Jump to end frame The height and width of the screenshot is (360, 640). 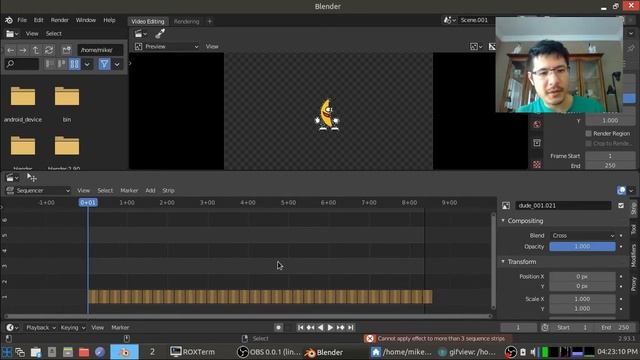[351, 327]
